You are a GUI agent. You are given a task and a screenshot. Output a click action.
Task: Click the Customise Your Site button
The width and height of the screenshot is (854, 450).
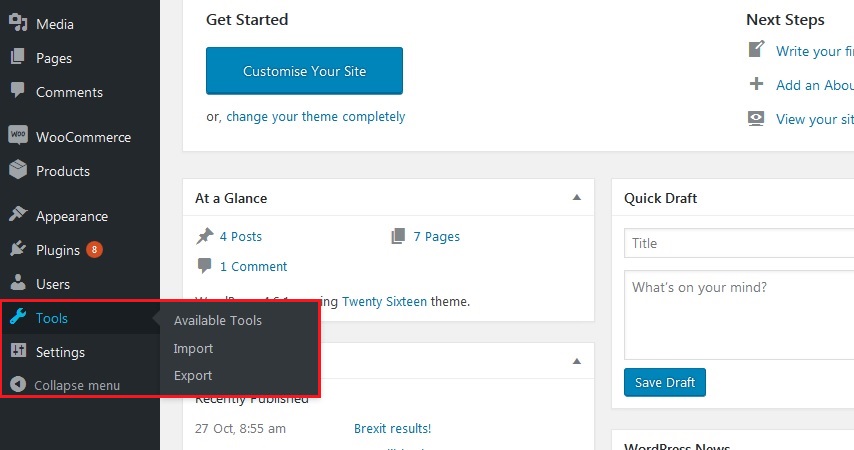pyautogui.click(x=304, y=71)
